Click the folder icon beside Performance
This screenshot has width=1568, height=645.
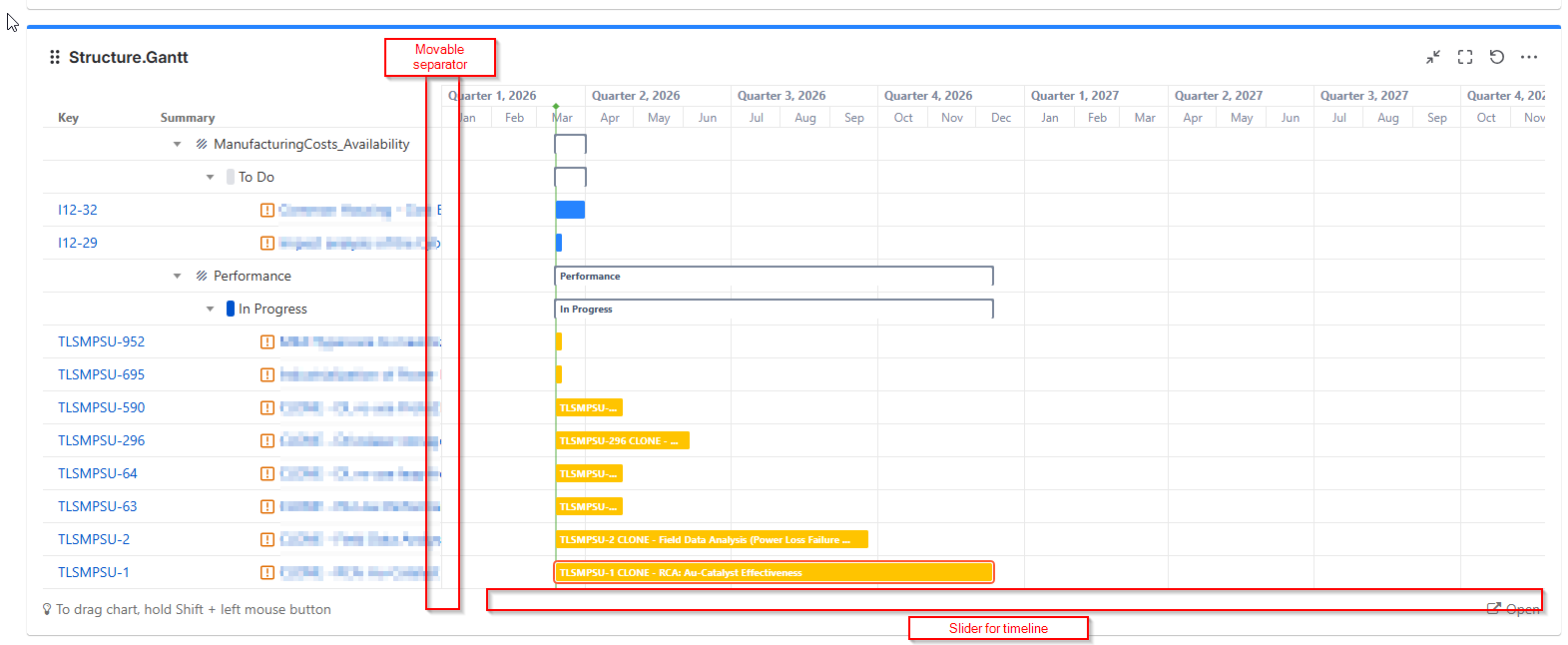(x=202, y=276)
